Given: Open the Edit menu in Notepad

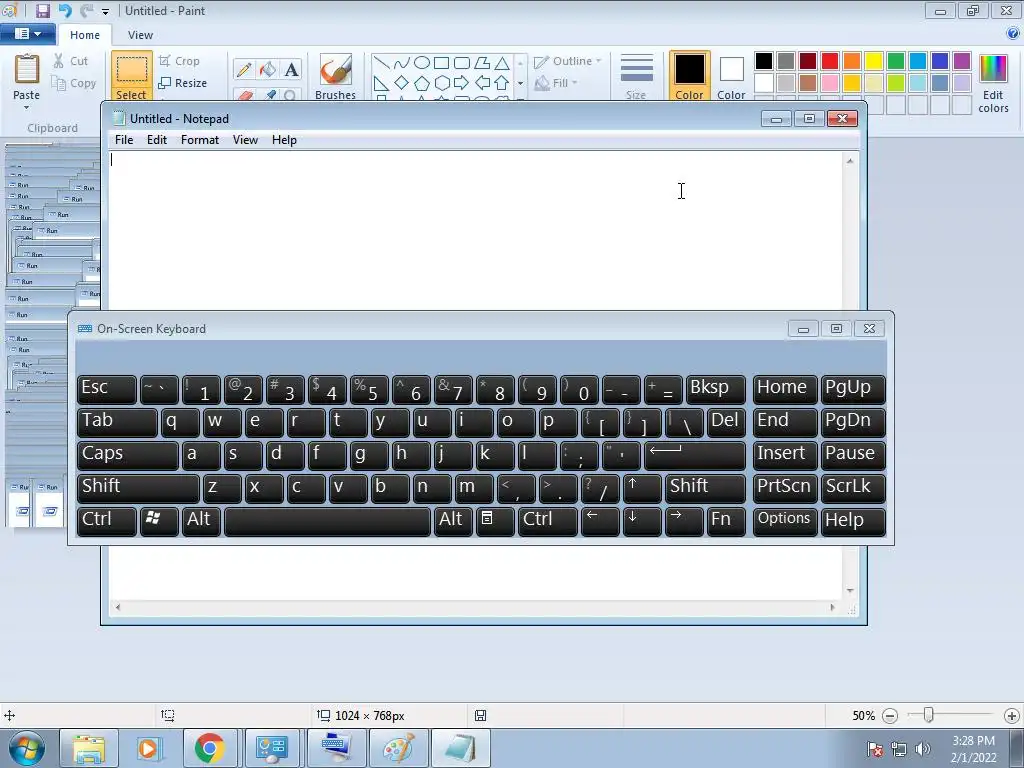Looking at the screenshot, I should (x=157, y=140).
